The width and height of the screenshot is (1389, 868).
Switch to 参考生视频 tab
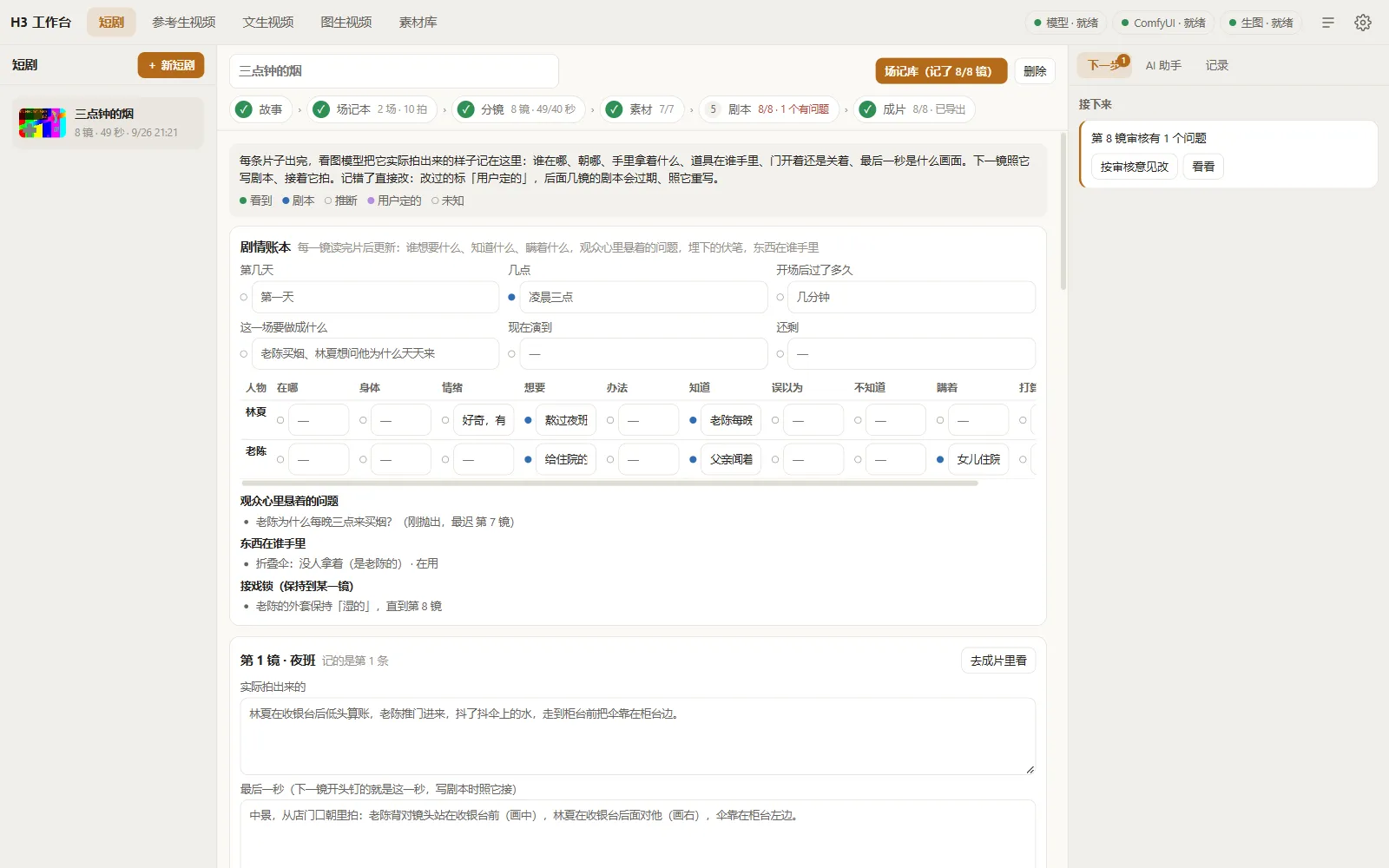pyautogui.click(x=184, y=23)
